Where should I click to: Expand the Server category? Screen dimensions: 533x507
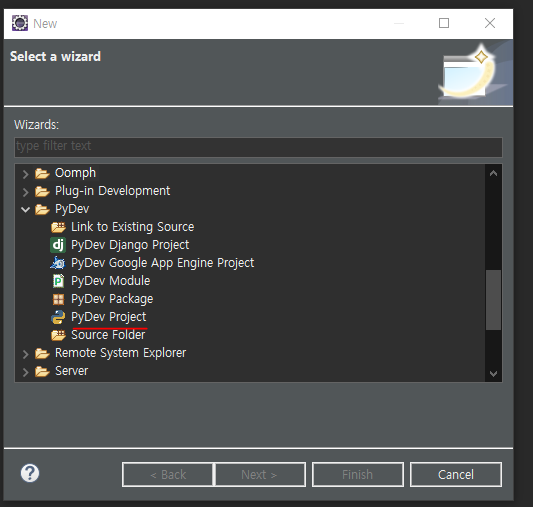(x=25, y=372)
